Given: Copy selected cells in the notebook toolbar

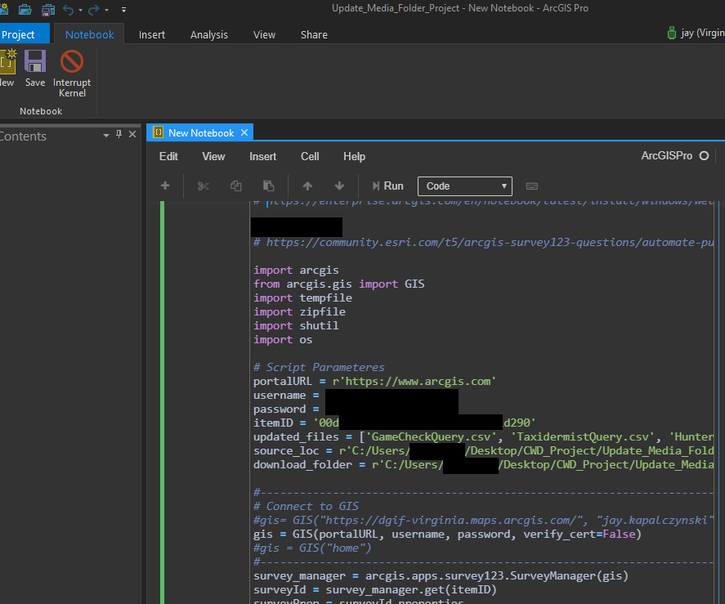Looking at the screenshot, I should click(x=236, y=186).
